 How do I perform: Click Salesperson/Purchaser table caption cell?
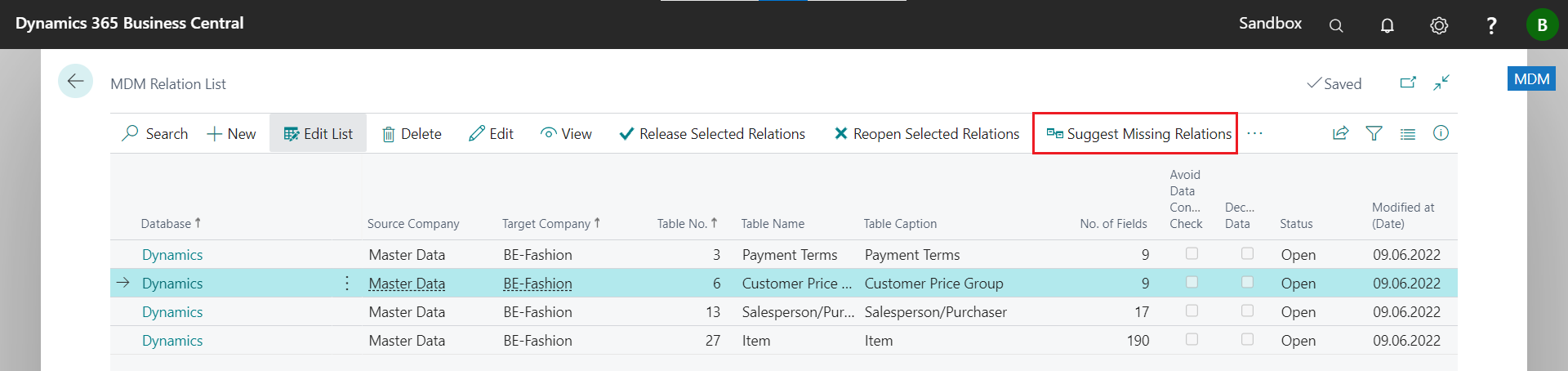pos(936,312)
